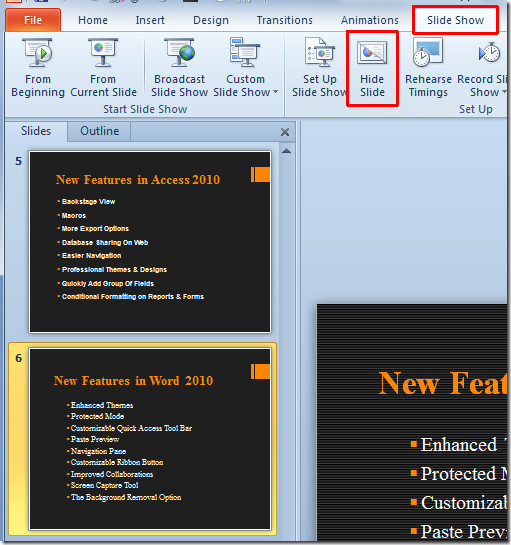Start show From Current Slide

[103, 68]
